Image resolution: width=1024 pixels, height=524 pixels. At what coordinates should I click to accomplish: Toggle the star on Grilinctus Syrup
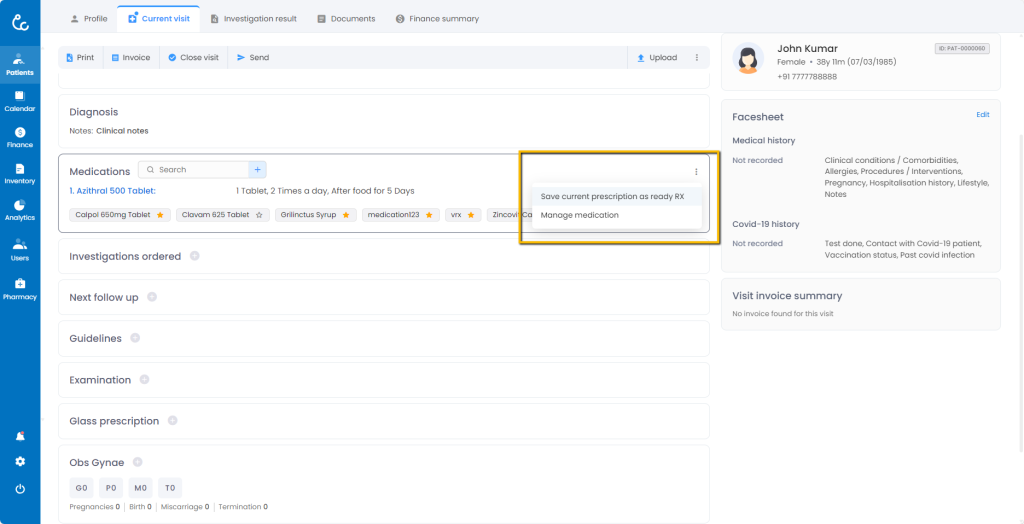pyautogui.click(x=346, y=215)
